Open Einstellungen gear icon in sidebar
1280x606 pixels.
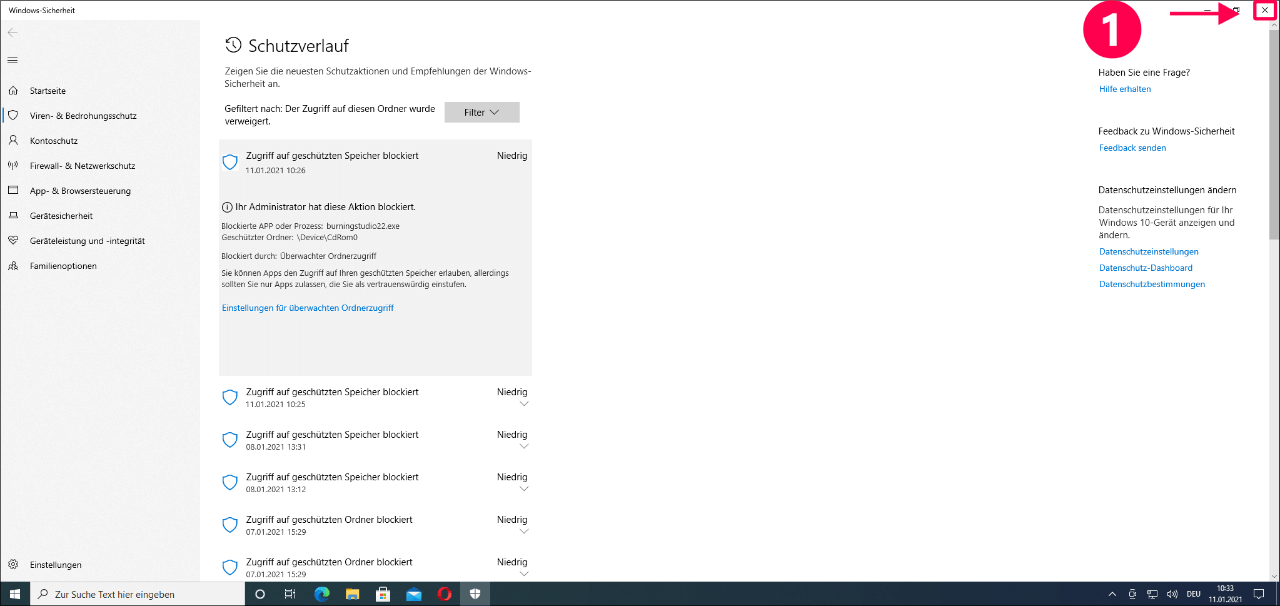pos(13,565)
